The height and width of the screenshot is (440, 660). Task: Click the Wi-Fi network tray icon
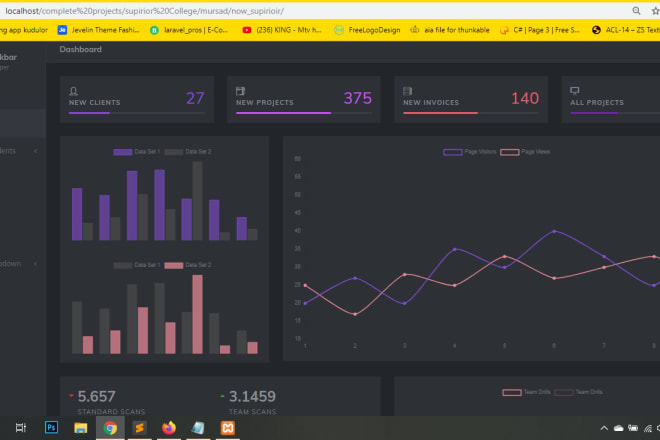tap(648, 429)
